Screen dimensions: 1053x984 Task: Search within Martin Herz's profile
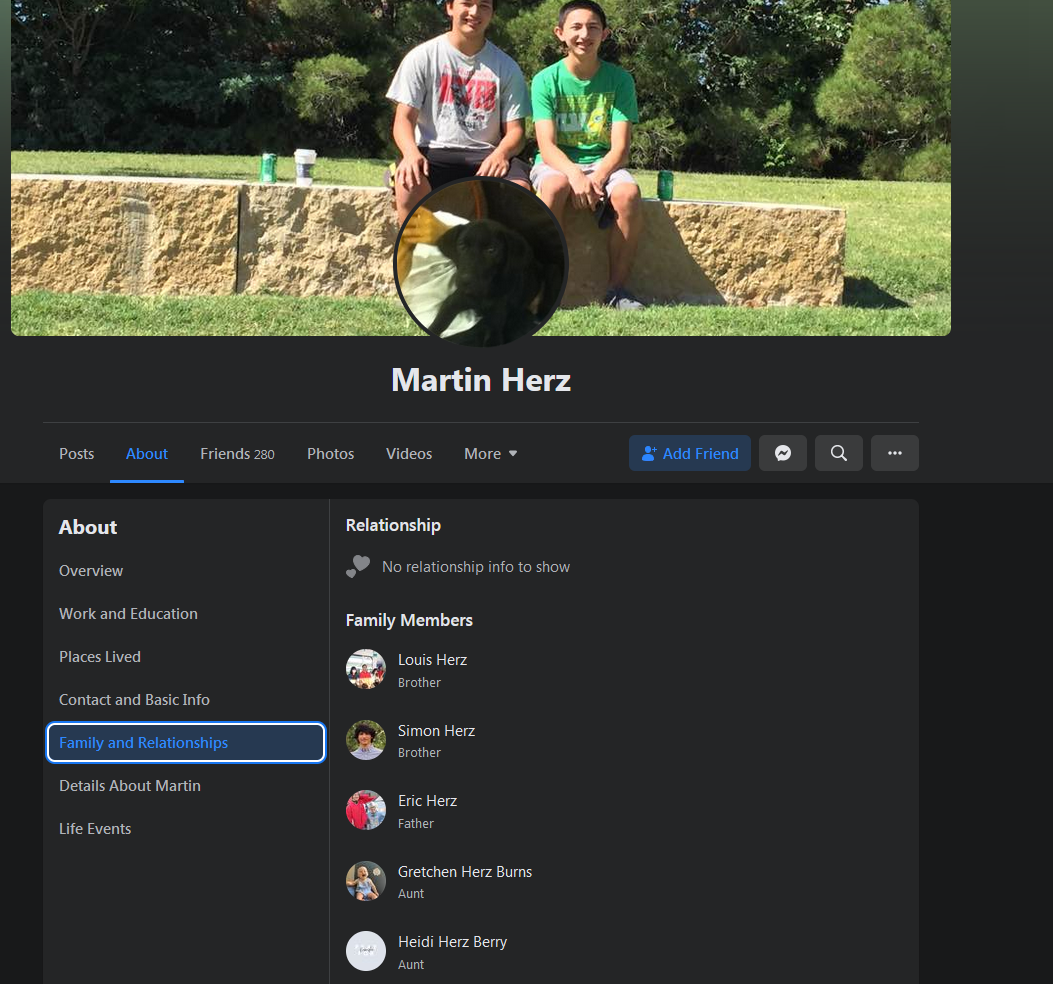(x=839, y=453)
